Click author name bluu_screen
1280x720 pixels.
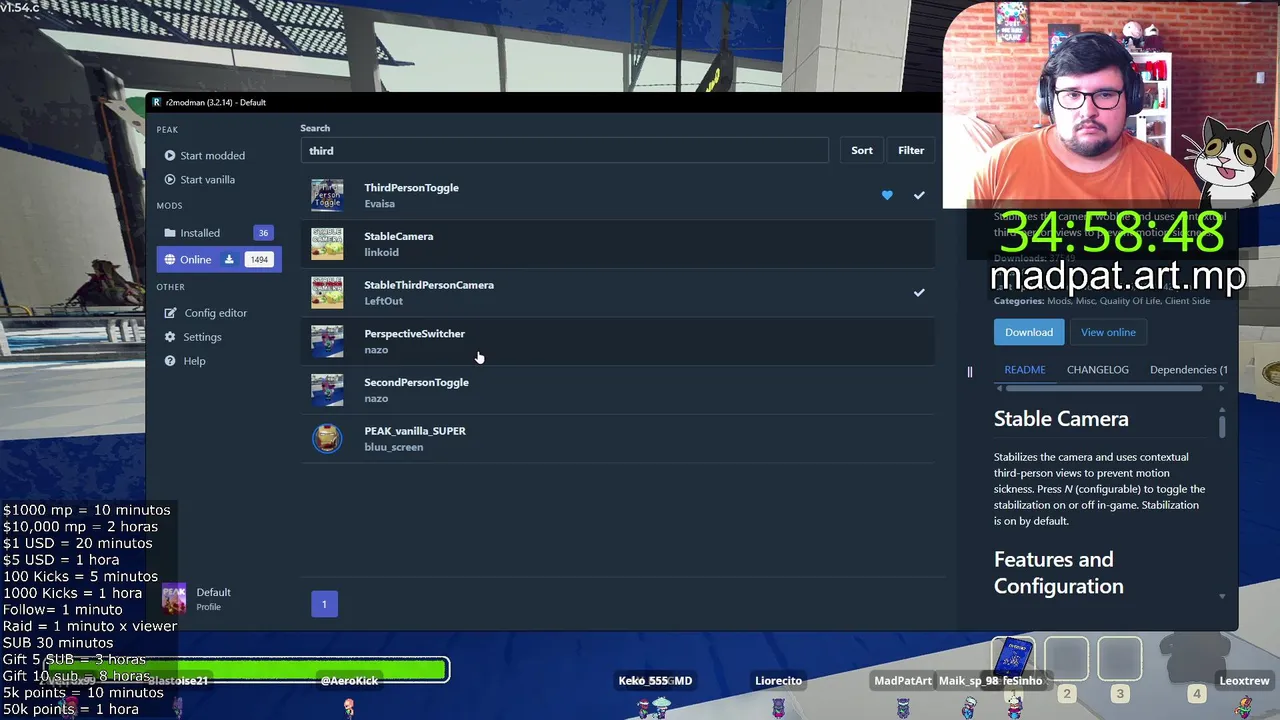pos(393,447)
